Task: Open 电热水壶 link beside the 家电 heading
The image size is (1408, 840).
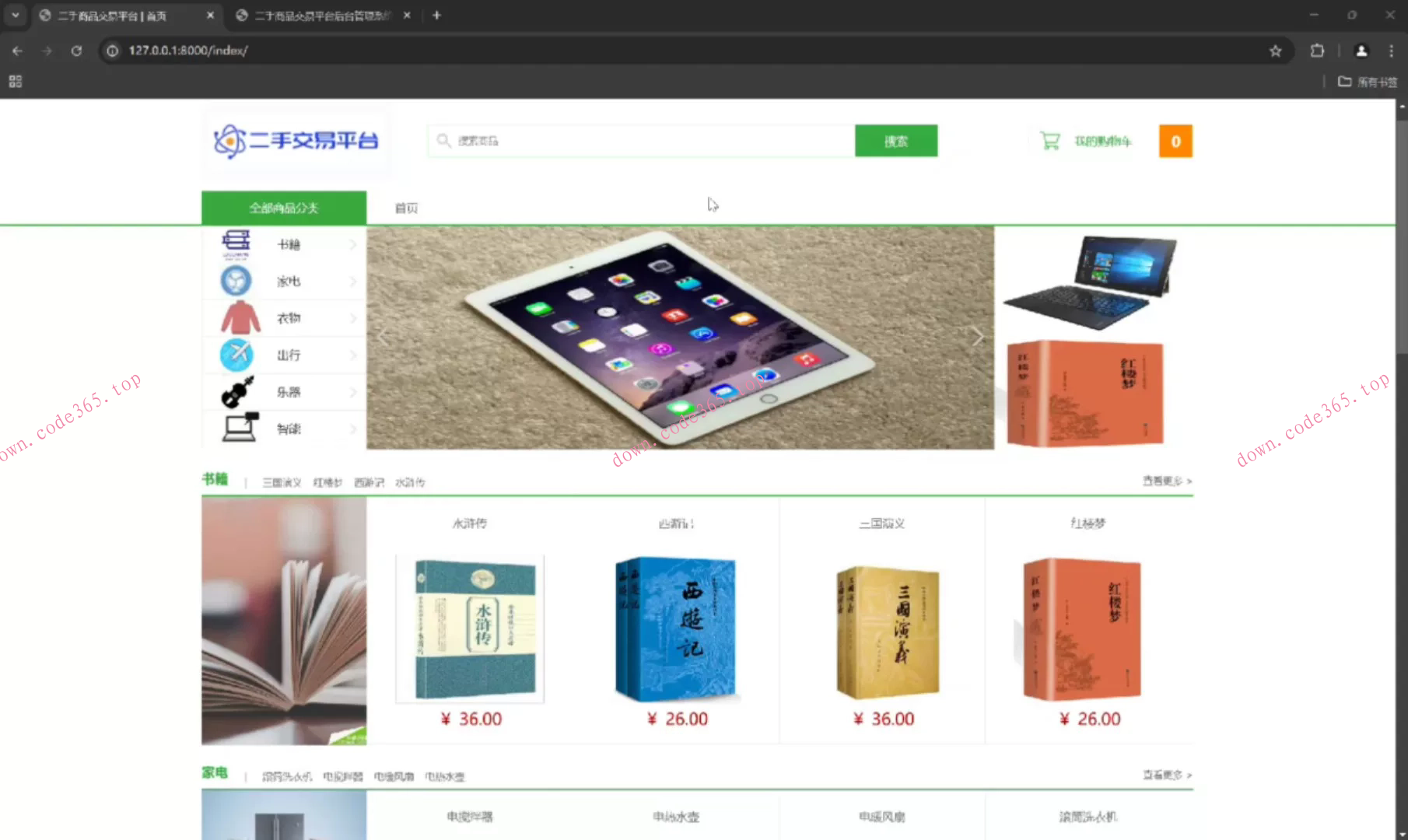Action: (x=444, y=776)
